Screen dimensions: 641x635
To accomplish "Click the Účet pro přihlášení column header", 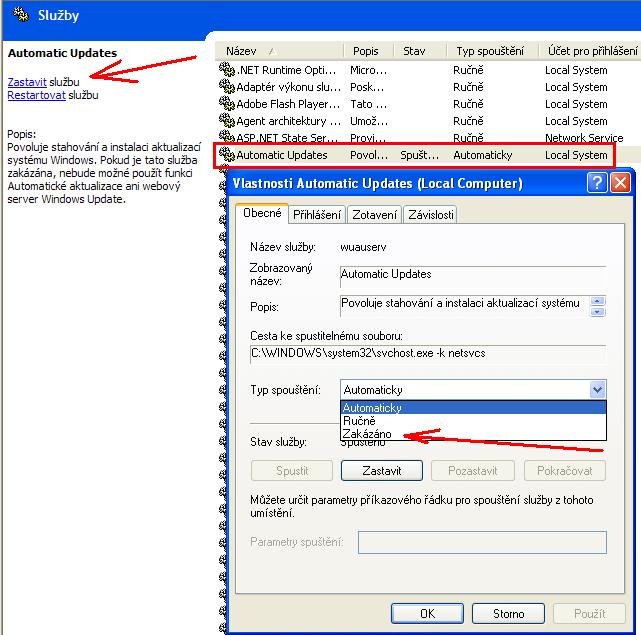I will pos(590,51).
